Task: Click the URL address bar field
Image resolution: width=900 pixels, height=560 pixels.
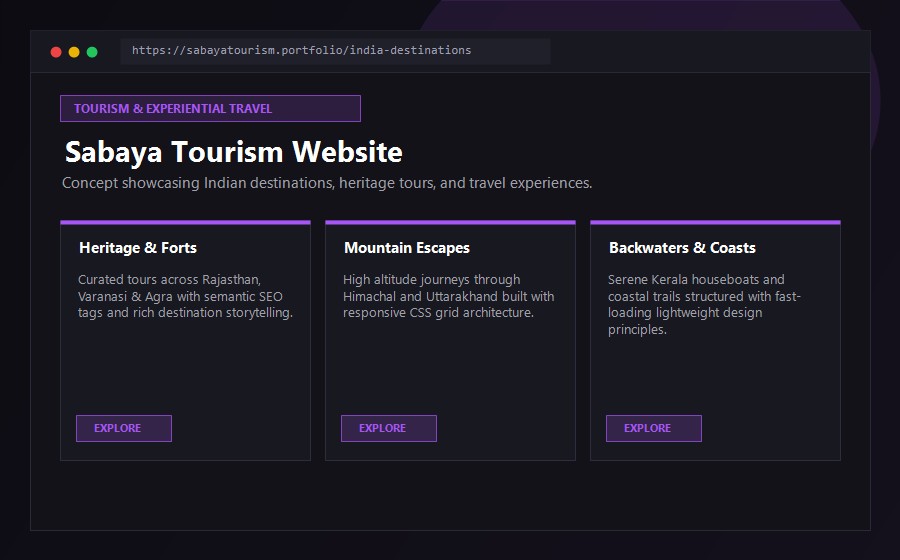Action: point(335,51)
